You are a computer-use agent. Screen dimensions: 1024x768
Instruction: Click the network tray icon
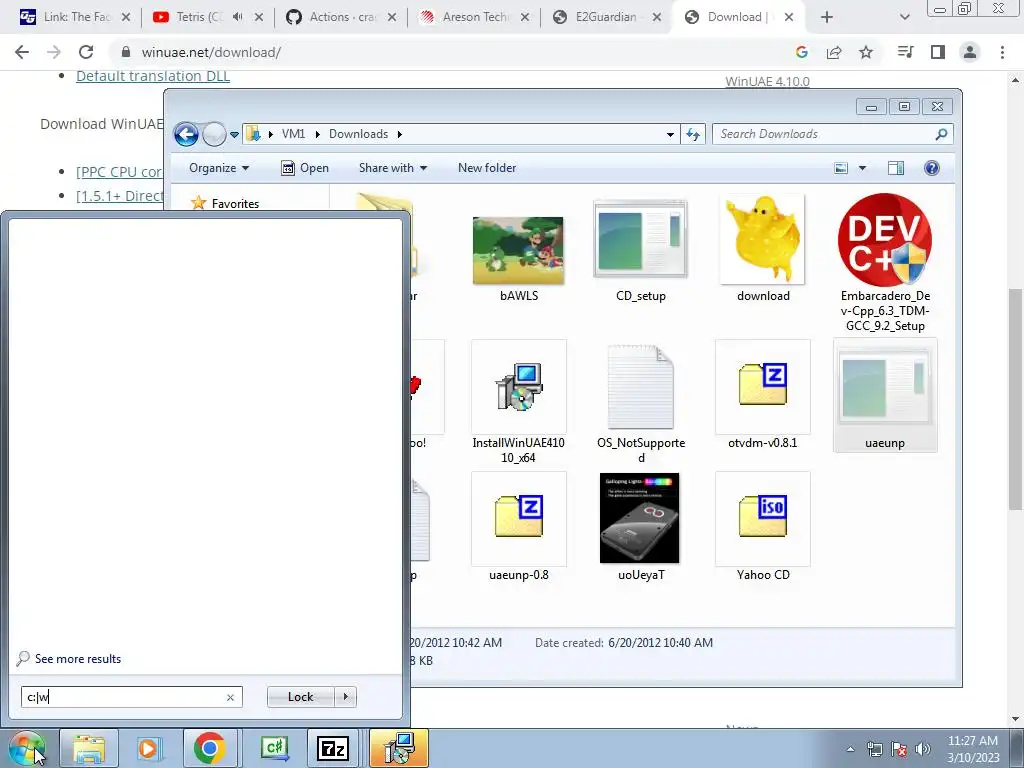coord(874,750)
